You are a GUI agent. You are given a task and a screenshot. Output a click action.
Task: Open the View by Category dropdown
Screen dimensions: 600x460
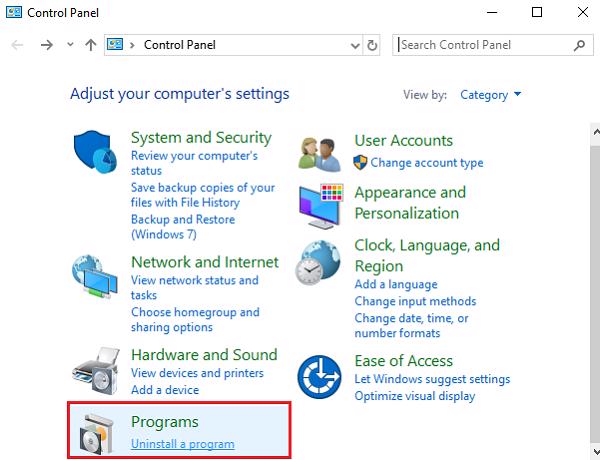[490, 95]
